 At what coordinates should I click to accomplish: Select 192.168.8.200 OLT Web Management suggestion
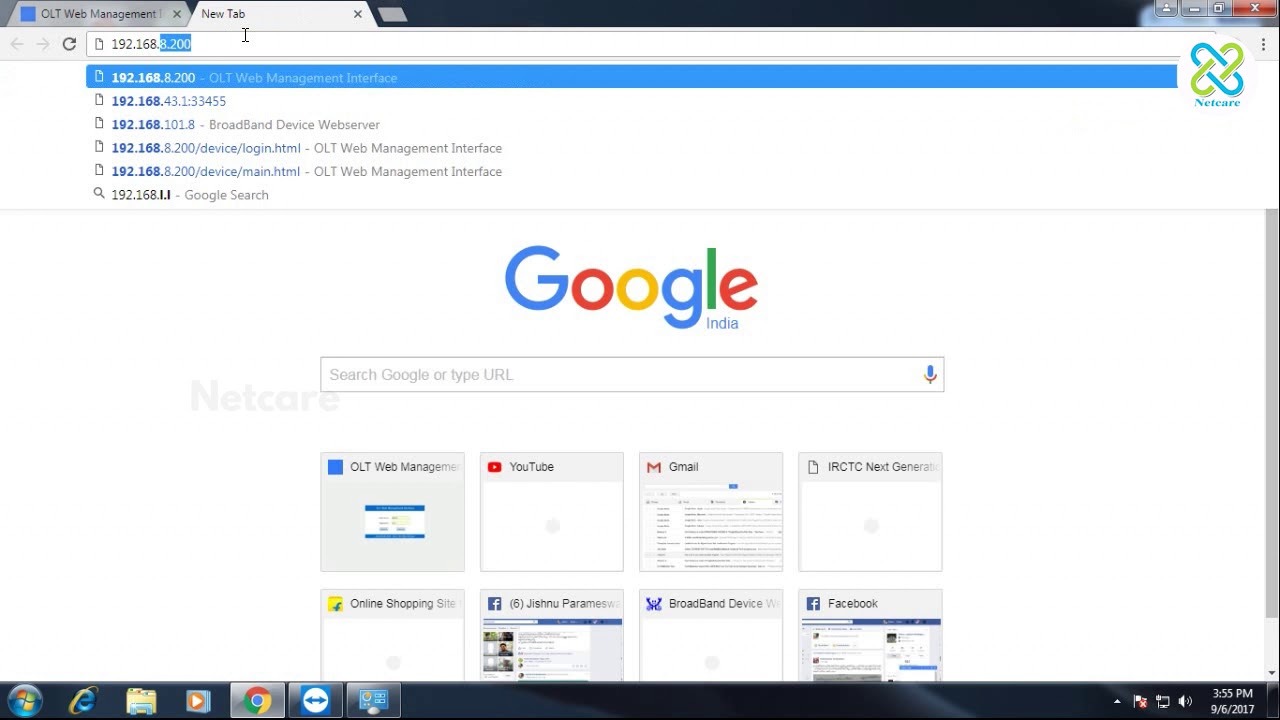(254, 78)
